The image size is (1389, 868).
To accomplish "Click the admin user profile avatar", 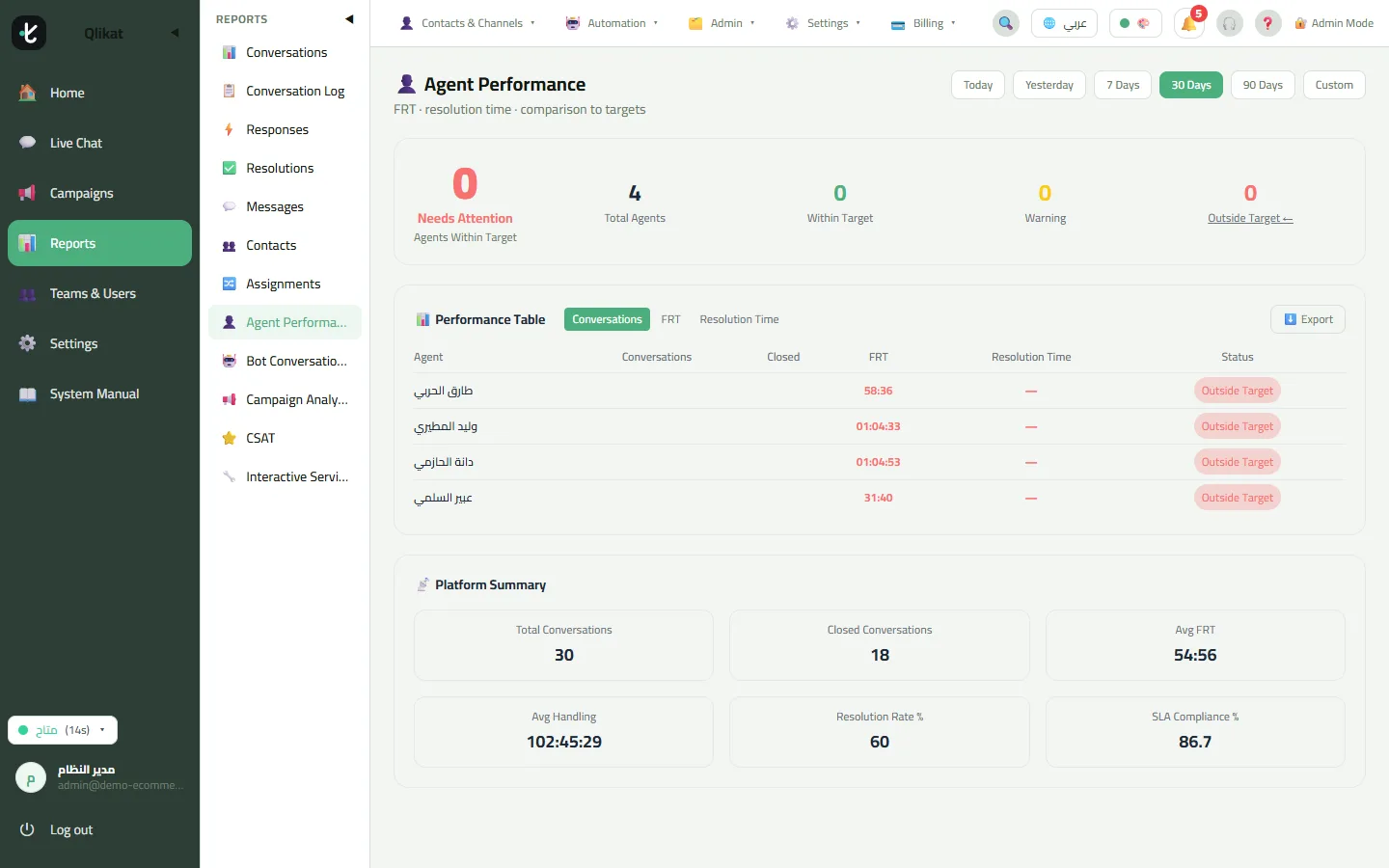I will (x=31, y=777).
